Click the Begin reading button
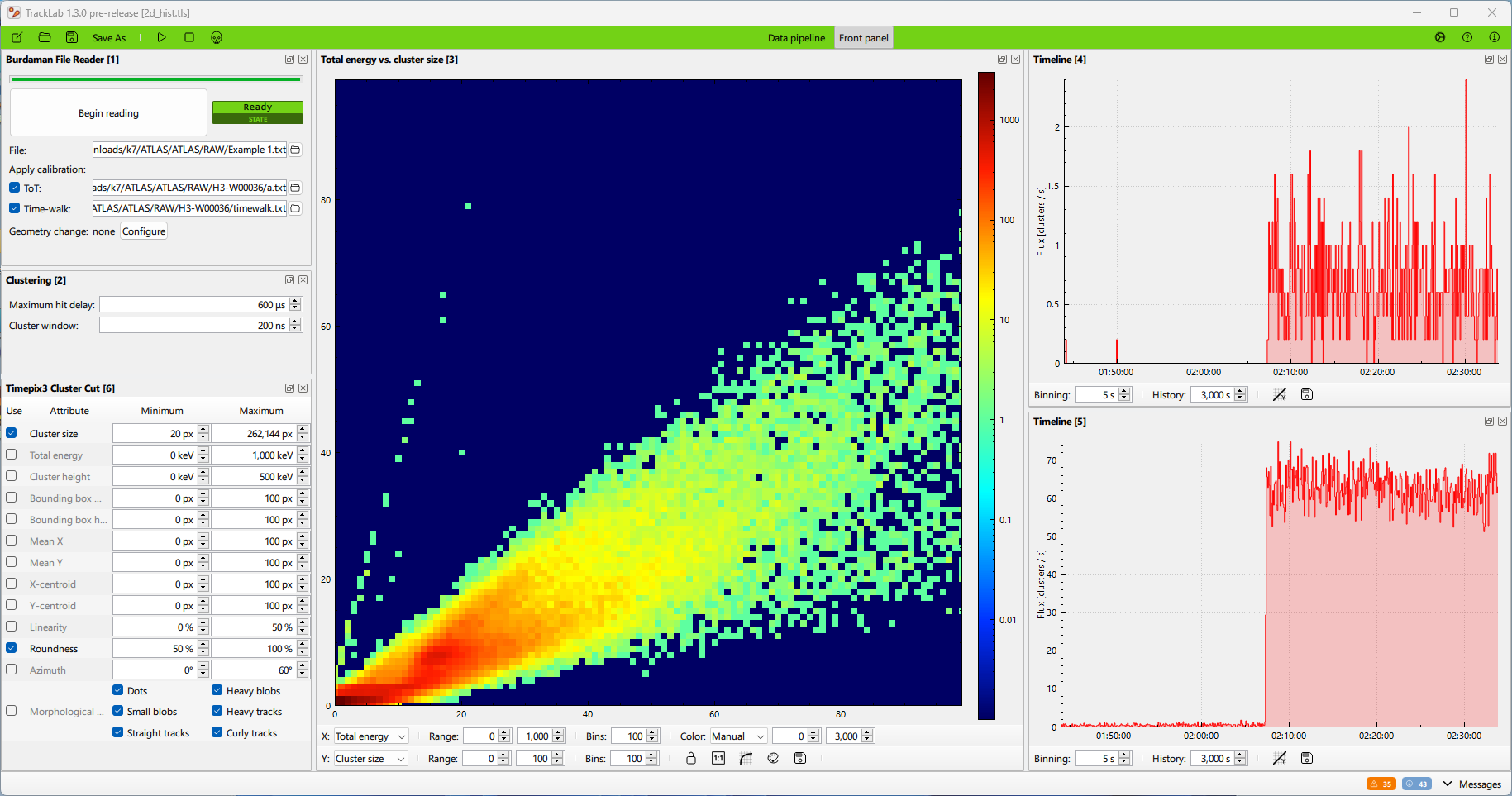Image resolution: width=1512 pixels, height=796 pixels. (x=108, y=113)
